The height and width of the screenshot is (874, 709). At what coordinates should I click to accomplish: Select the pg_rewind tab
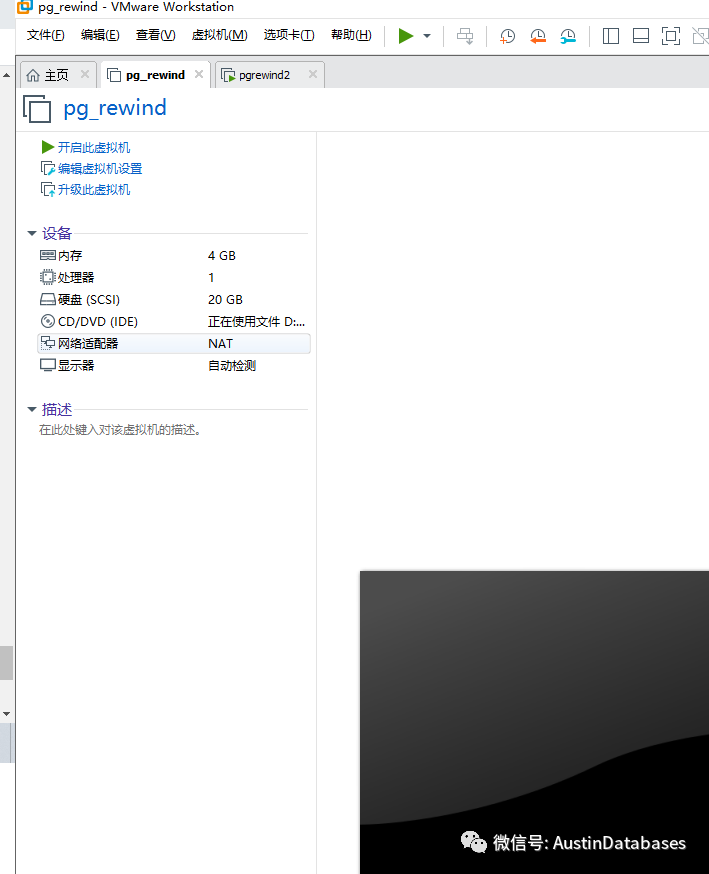155,75
